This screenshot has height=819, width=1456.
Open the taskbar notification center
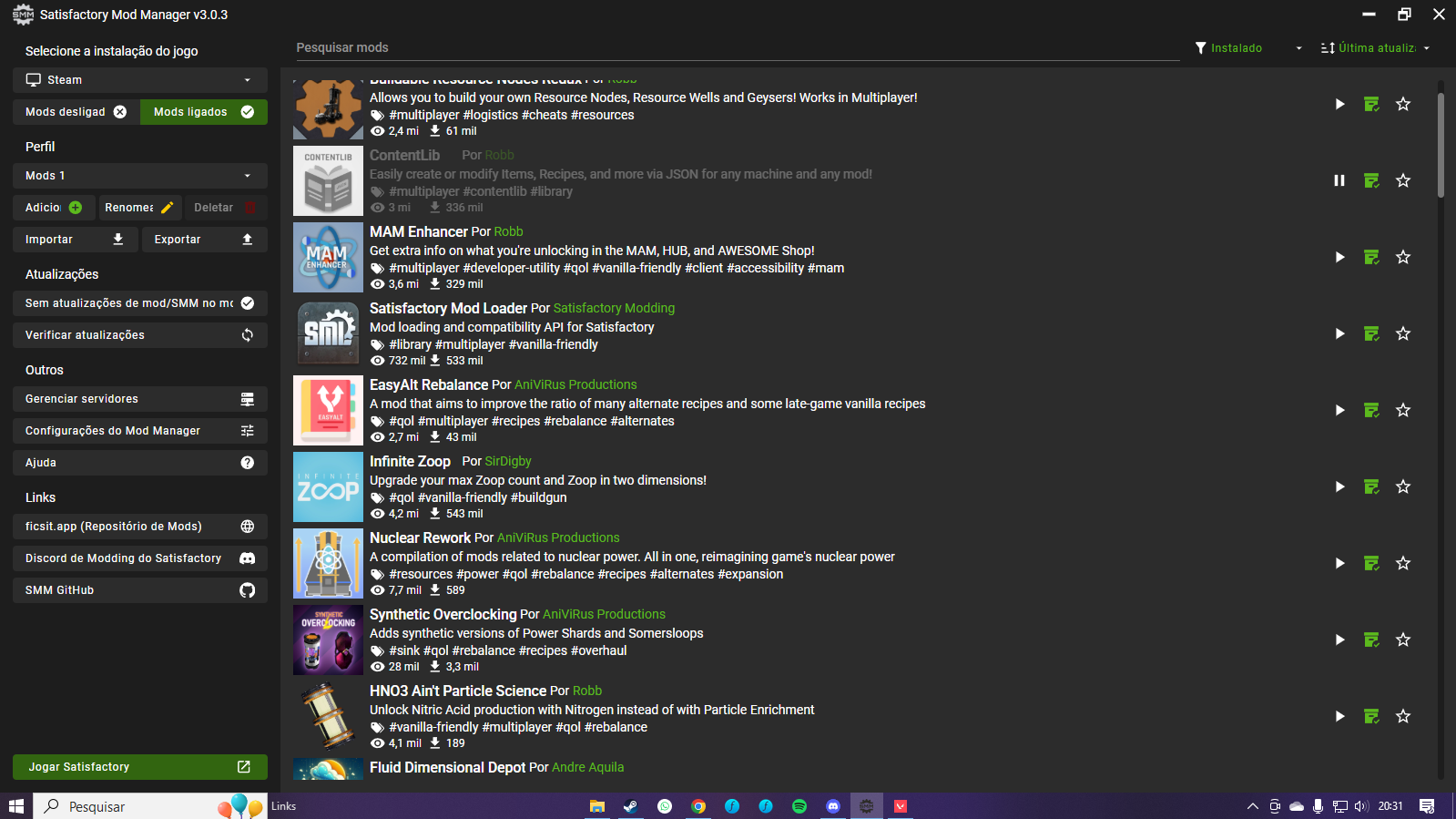[1427, 806]
